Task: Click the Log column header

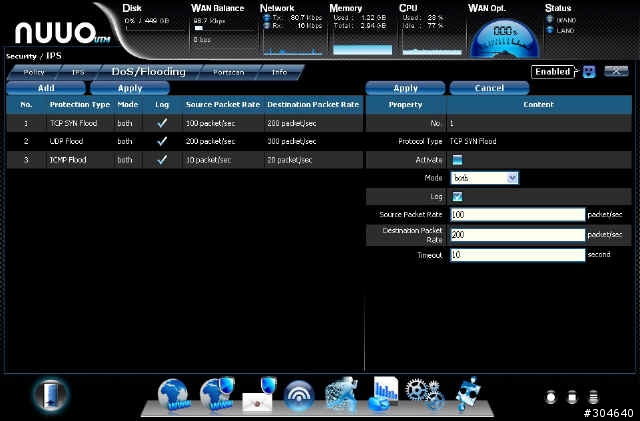Action: 162,105
